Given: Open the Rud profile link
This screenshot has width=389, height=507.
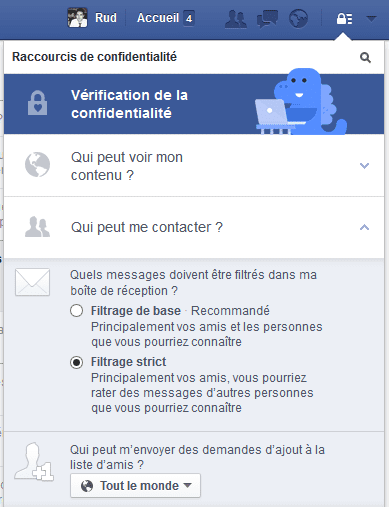Looking at the screenshot, I should (106, 18).
